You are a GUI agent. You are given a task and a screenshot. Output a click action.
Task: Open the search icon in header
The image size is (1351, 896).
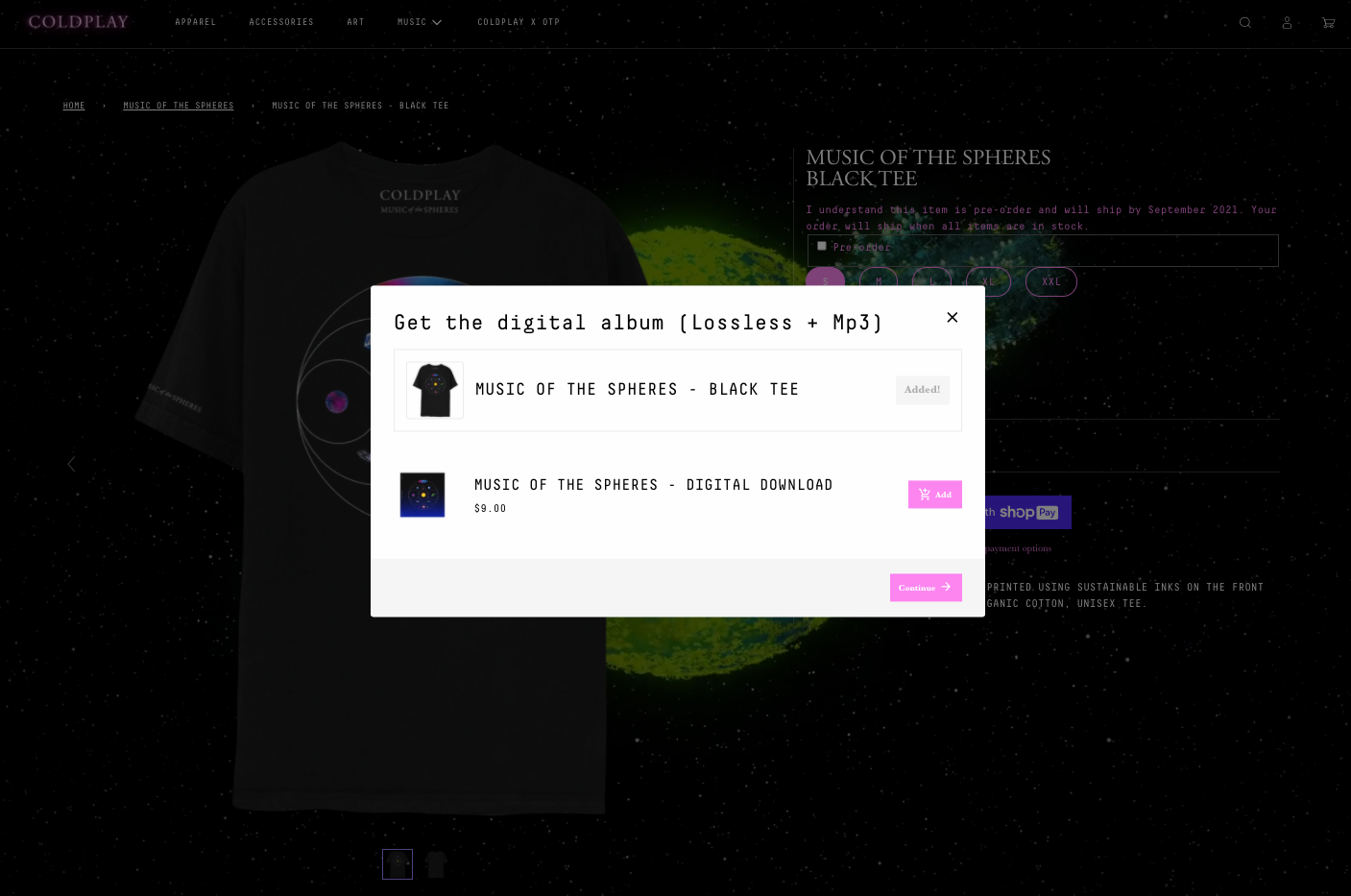[x=1245, y=22]
